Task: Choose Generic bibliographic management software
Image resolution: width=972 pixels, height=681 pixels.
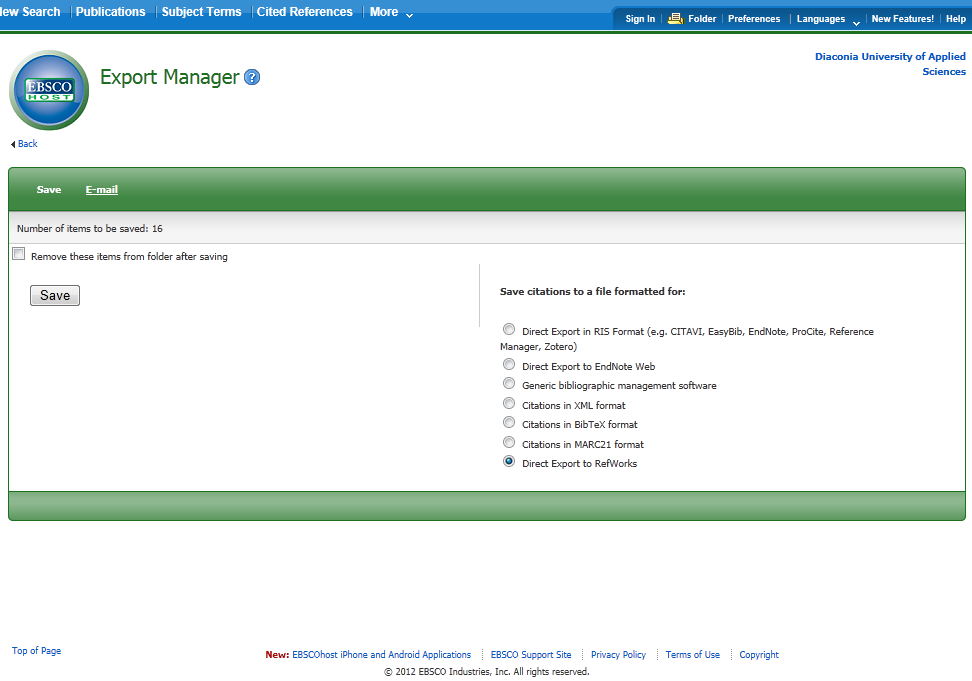Action: click(509, 384)
